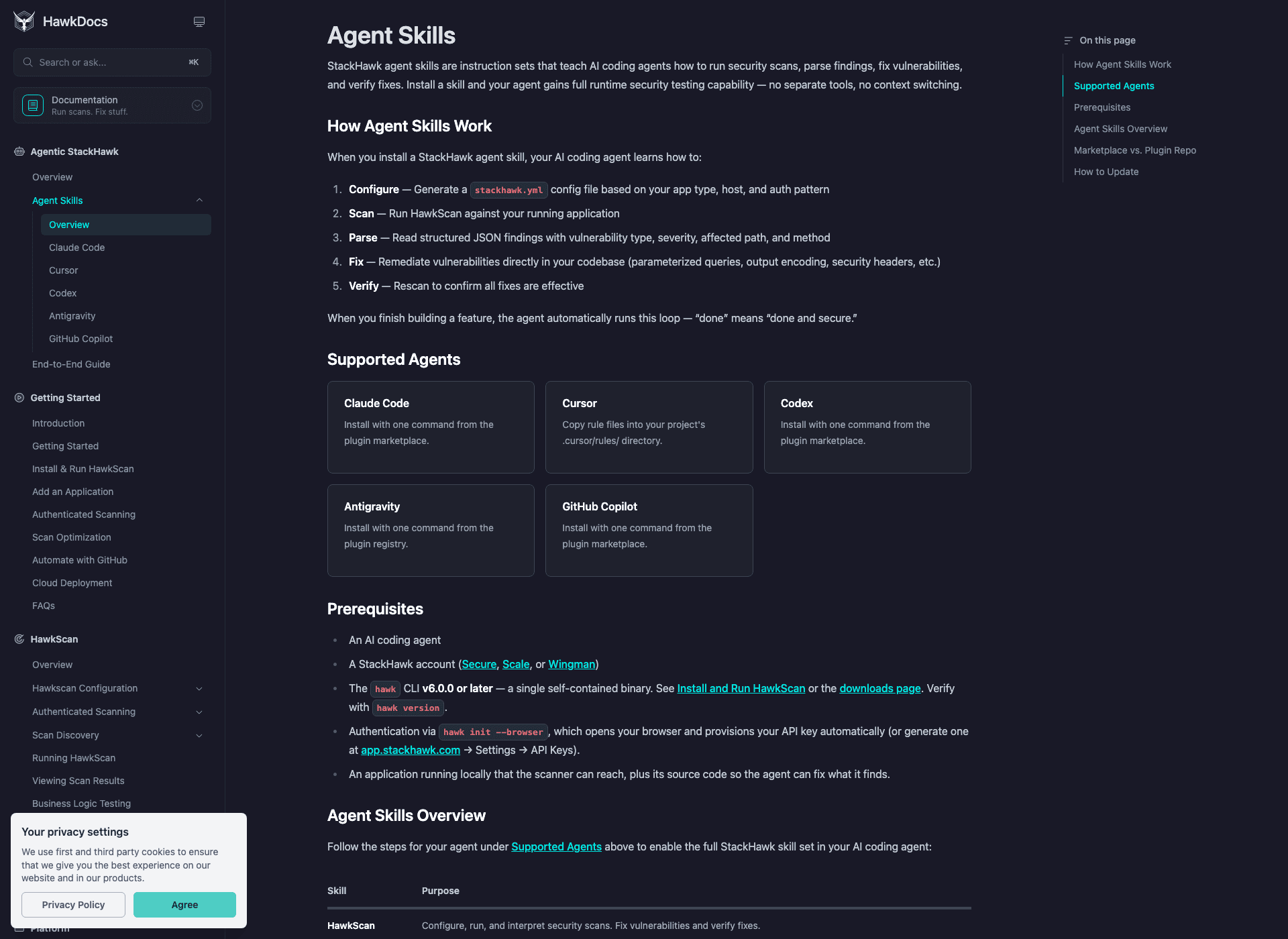Click the Getting Started section icon
This screenshot has height=939, width=1288.
point(19,398)
